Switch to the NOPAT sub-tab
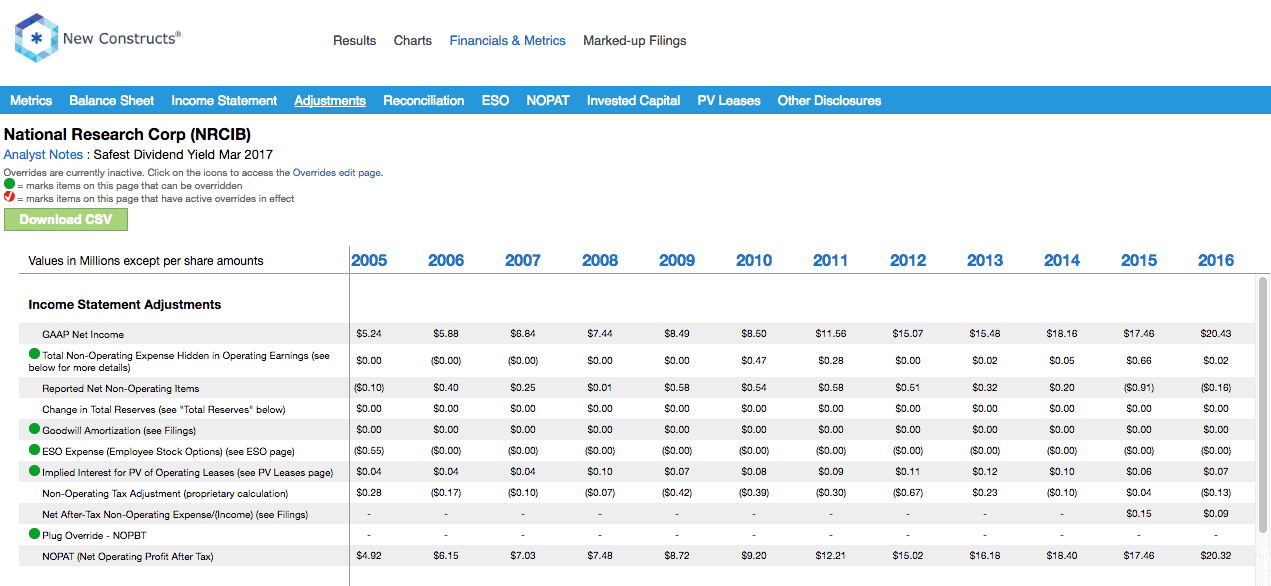Image resolution: width=1271 pixels, height=586 pixels. (x=548, y=101)
